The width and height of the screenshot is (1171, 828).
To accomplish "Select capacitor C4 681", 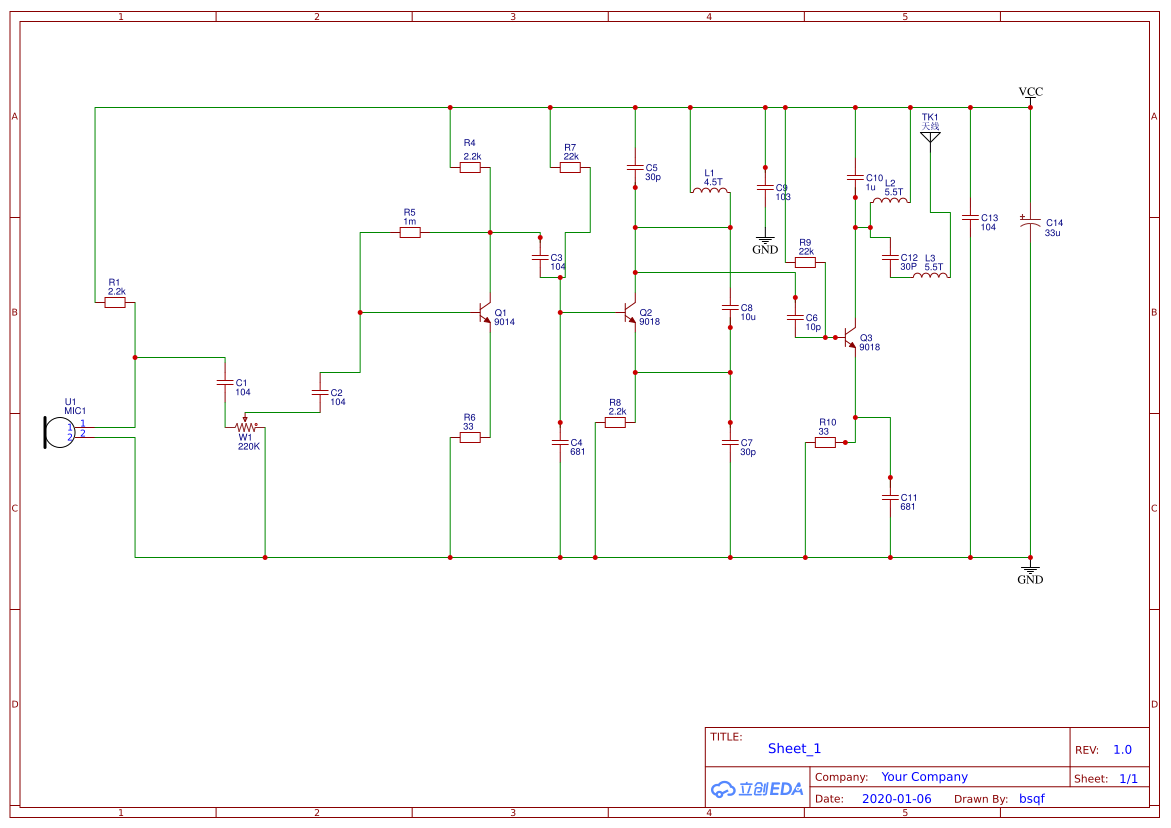I will 560,443.
